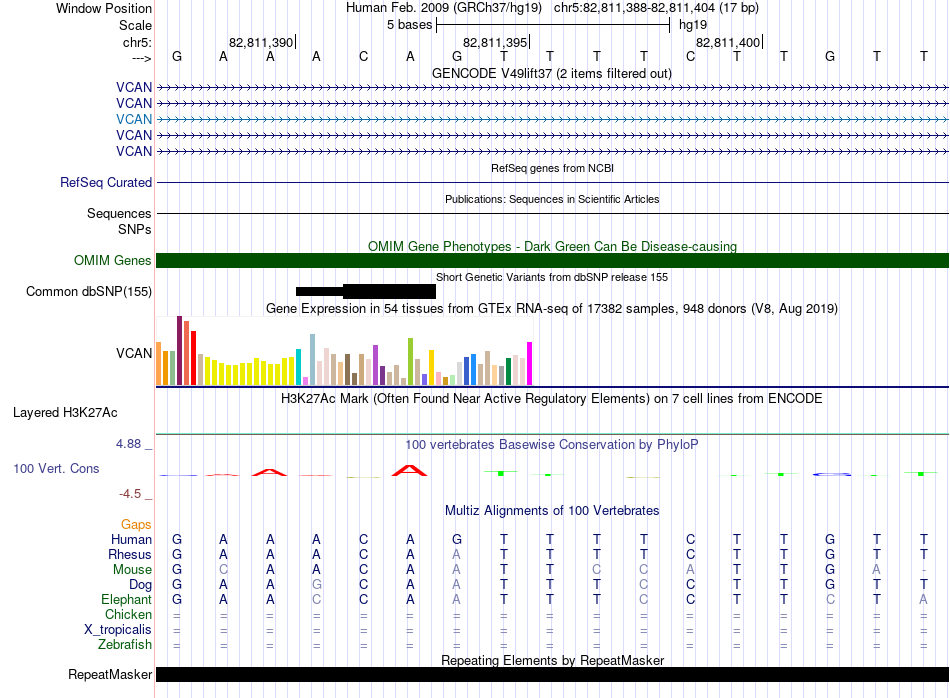Click the chr5:82,811,388-82,811,404 (17 bp) header text

pyautogui.click(x=656, y=8)
